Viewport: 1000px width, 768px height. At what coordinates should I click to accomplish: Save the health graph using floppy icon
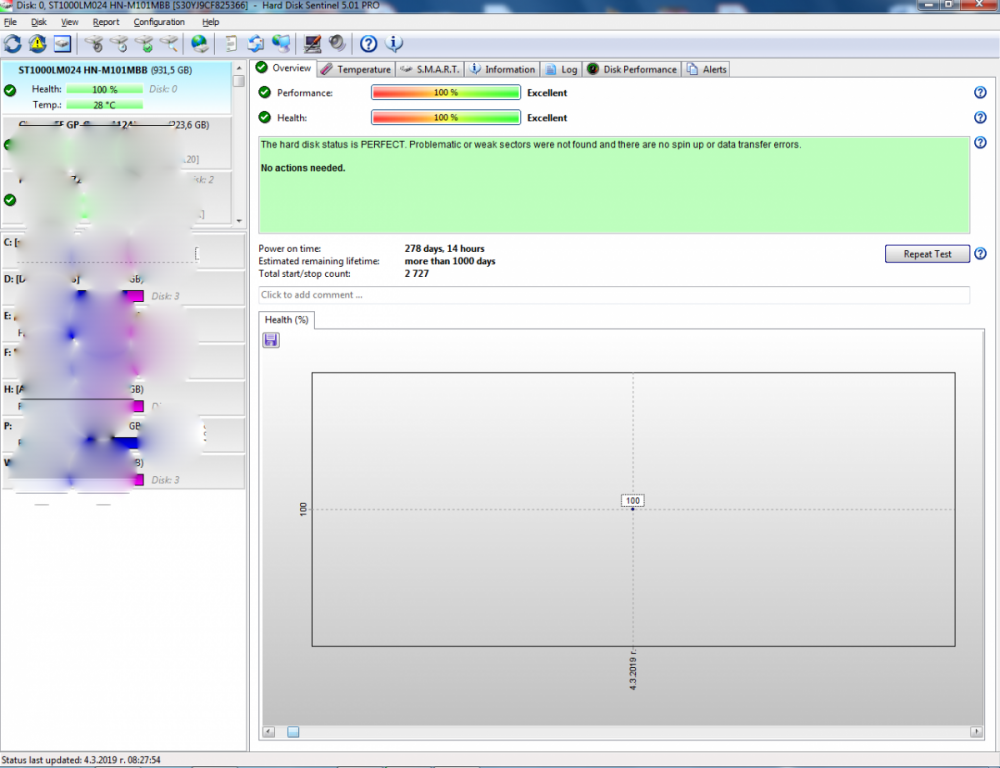271,340
